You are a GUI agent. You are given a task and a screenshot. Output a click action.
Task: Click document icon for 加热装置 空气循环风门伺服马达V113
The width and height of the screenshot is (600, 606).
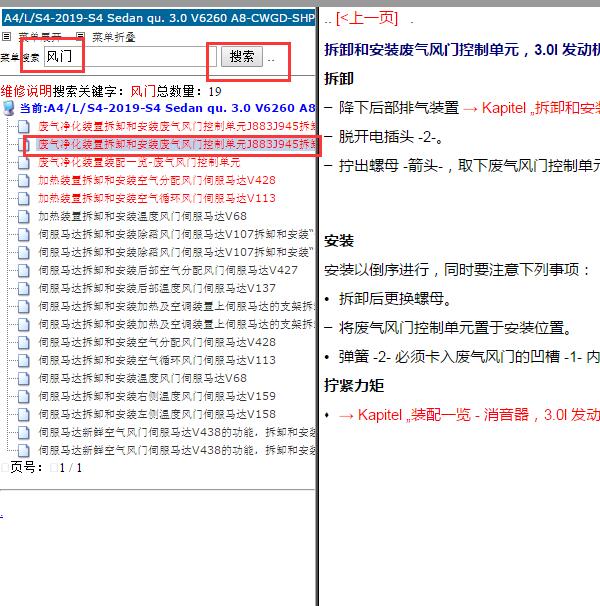(24, 198)
